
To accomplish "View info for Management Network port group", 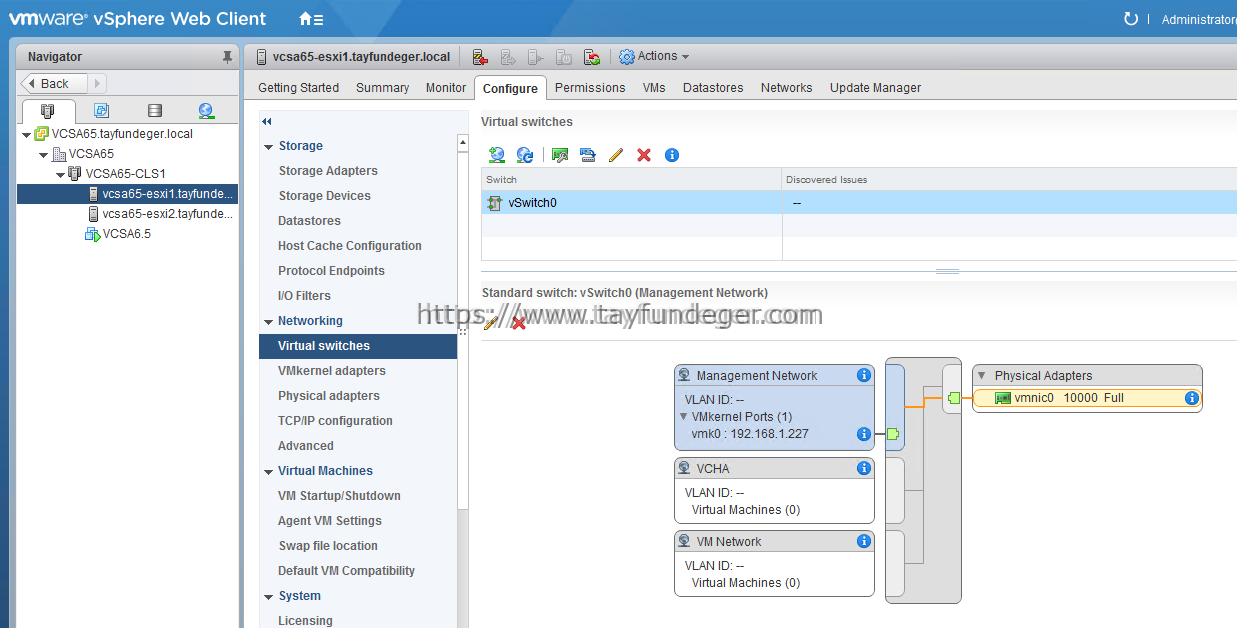I will 864,376.
